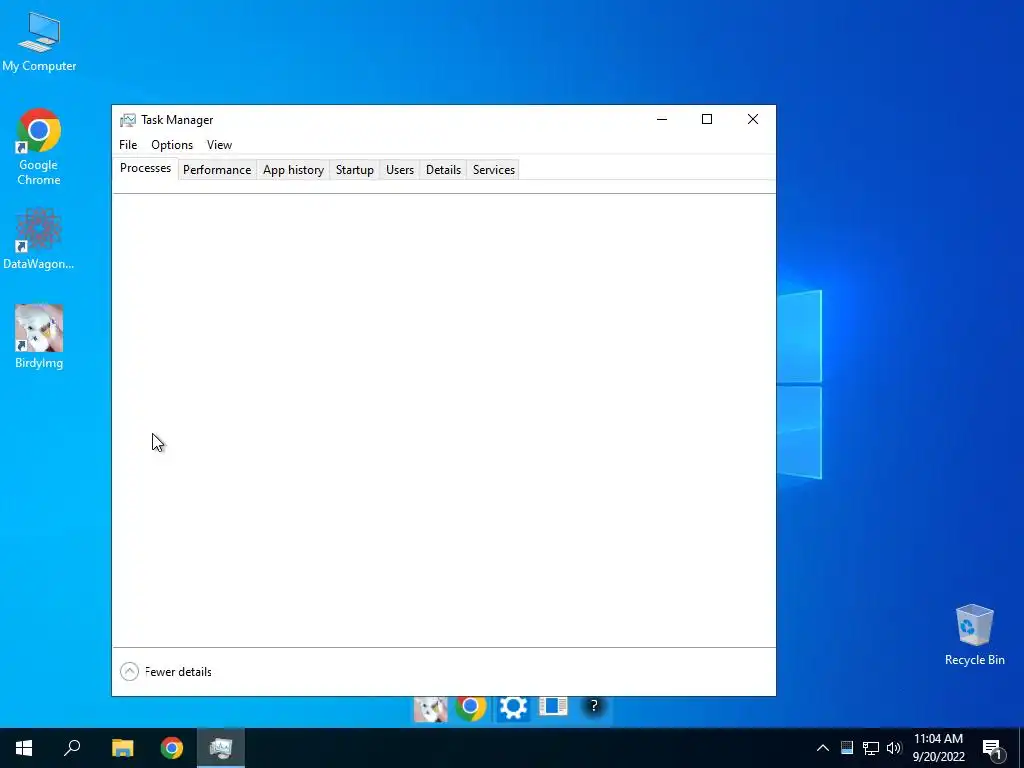Viewport: 1024px width, 768px height.
Task: Open My Computer desktop icon
Action: (39, 41)
